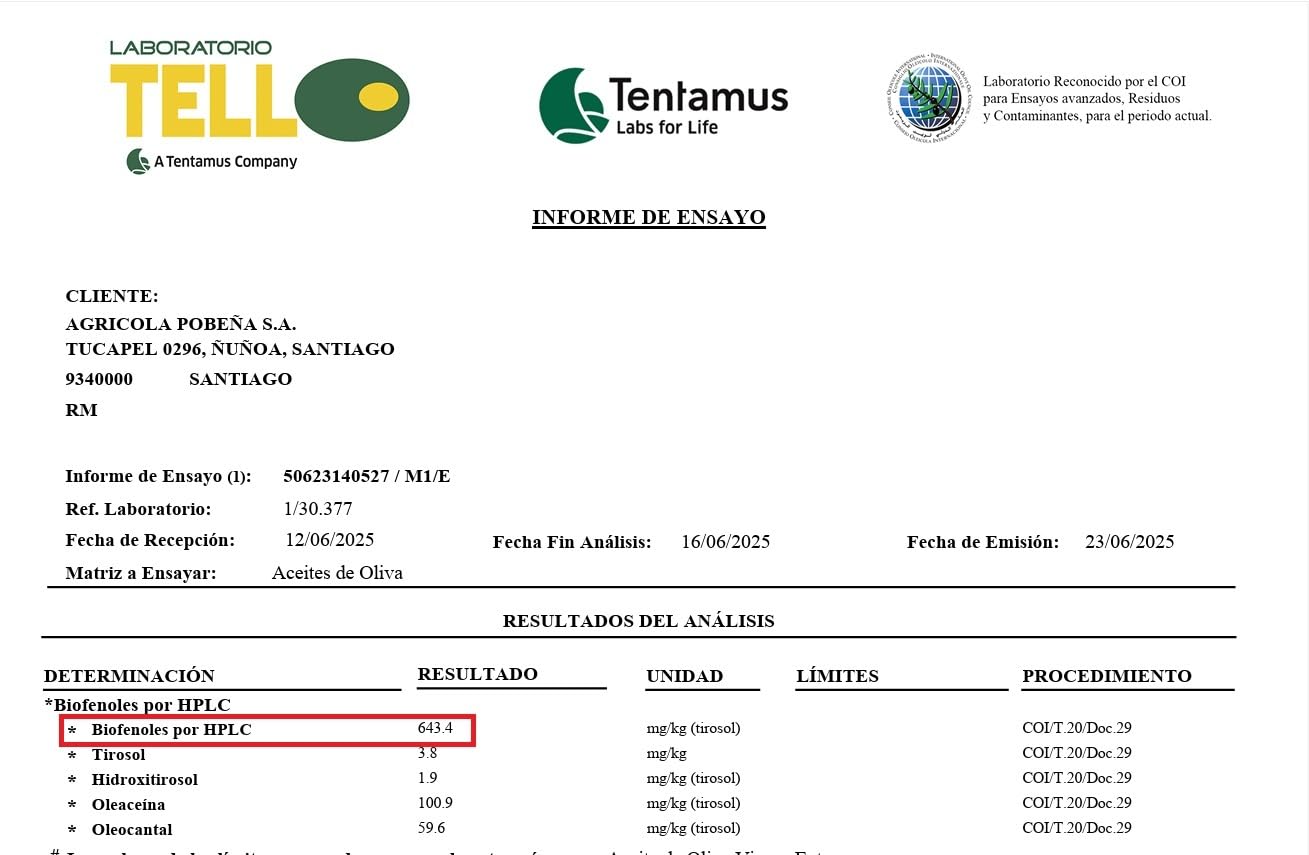Click the procedure code in the Tirosol row
The height and width of the screenshot is (855, 1309).
[x=1077, y=753]
